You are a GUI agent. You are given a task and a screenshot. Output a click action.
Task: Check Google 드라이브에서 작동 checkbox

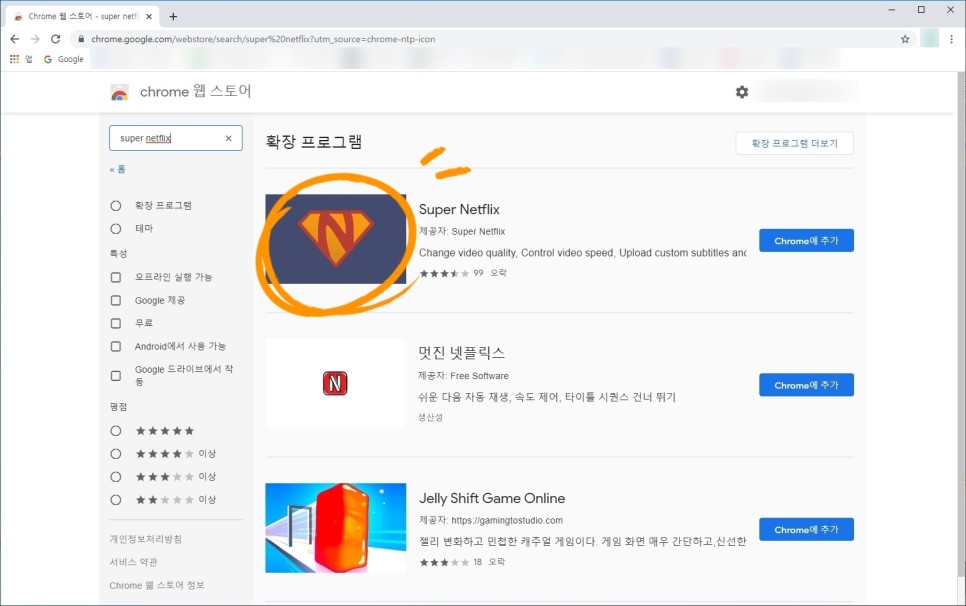point(116,376)
